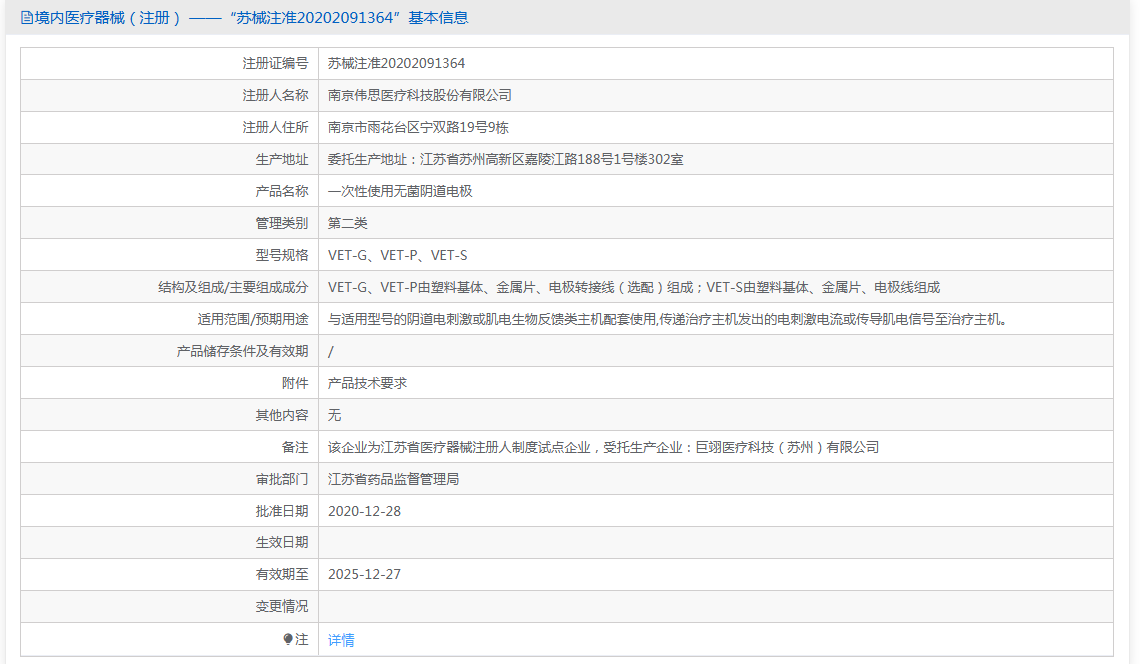
Task: Click other content value 无
Action: point(334,415)
